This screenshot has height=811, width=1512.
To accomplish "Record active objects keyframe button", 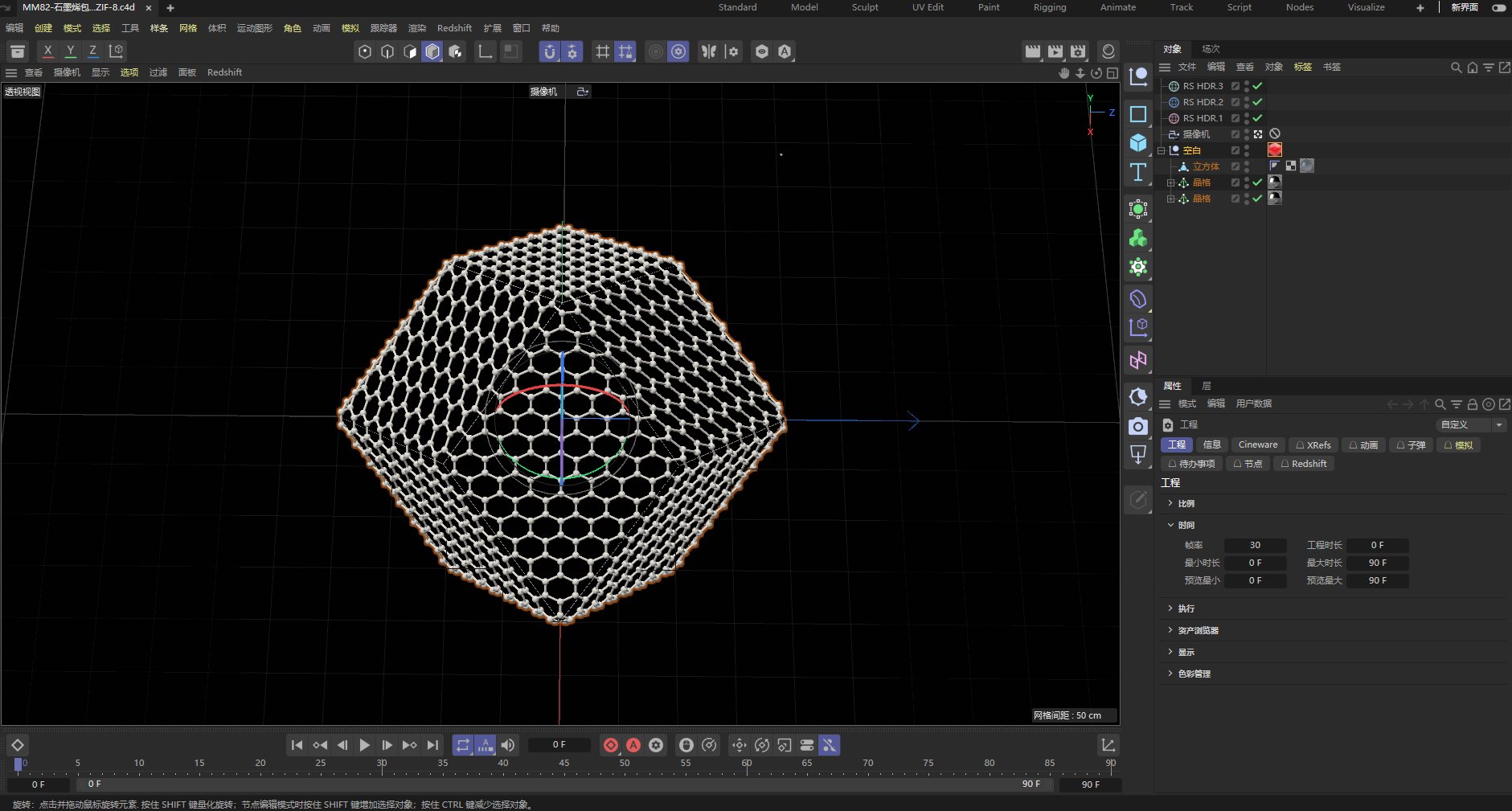I will (x=611, y=745).
